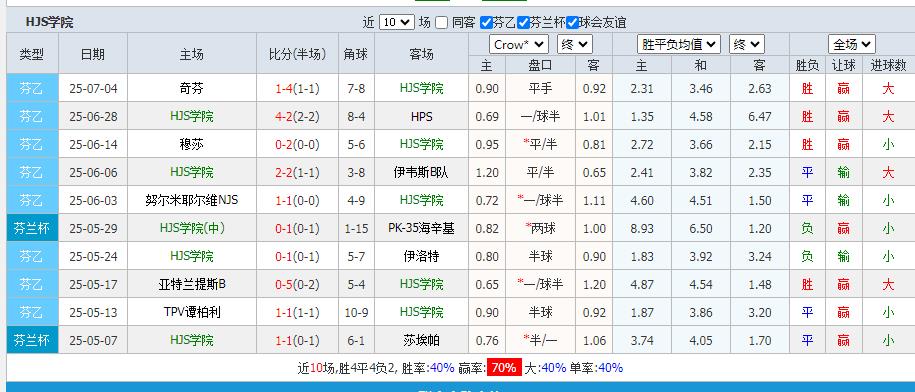
Task: Uncheck the 芬乙 league filter
Action: (x=486, y=23)
